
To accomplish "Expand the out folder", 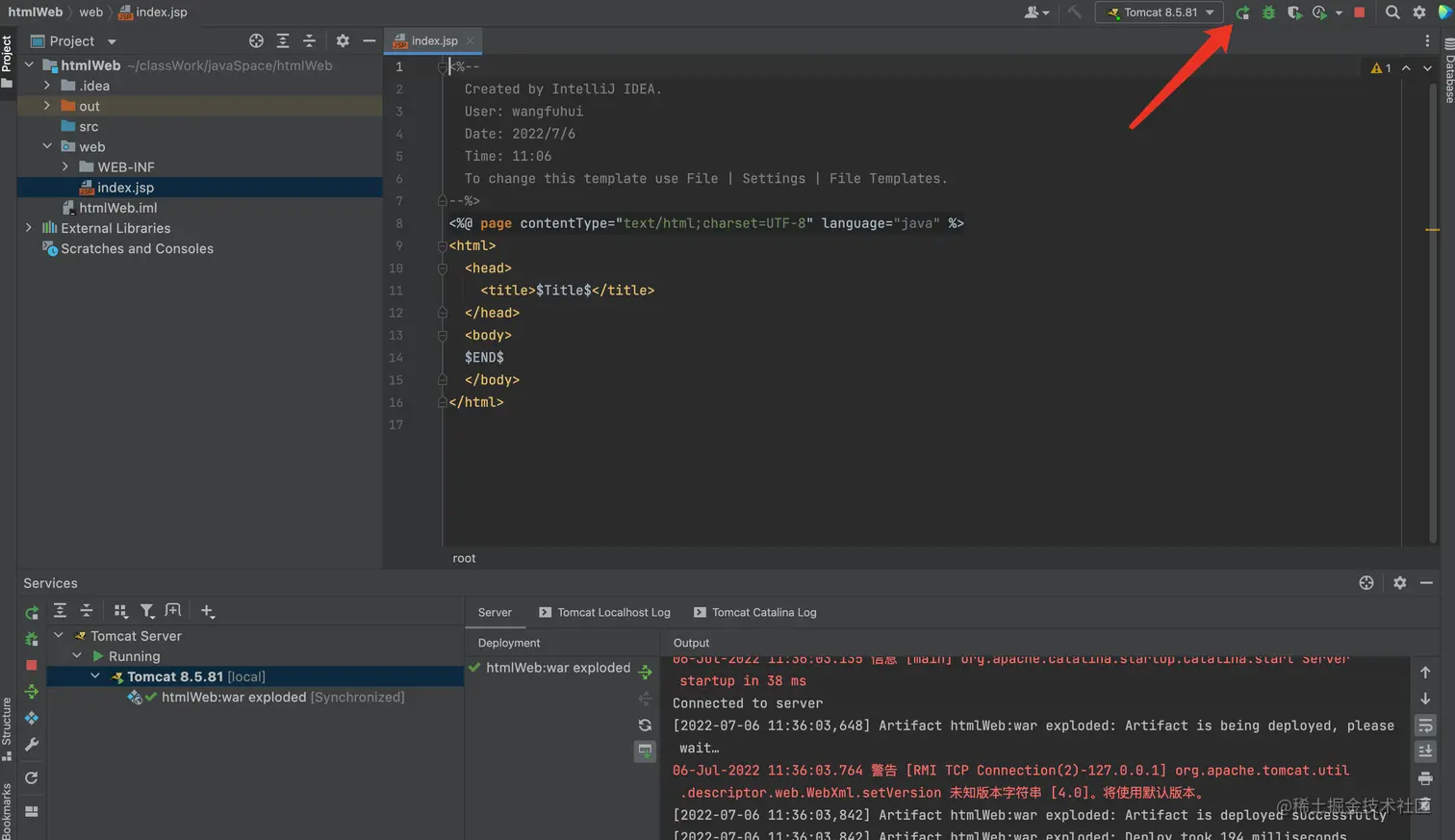I will 47,105.
